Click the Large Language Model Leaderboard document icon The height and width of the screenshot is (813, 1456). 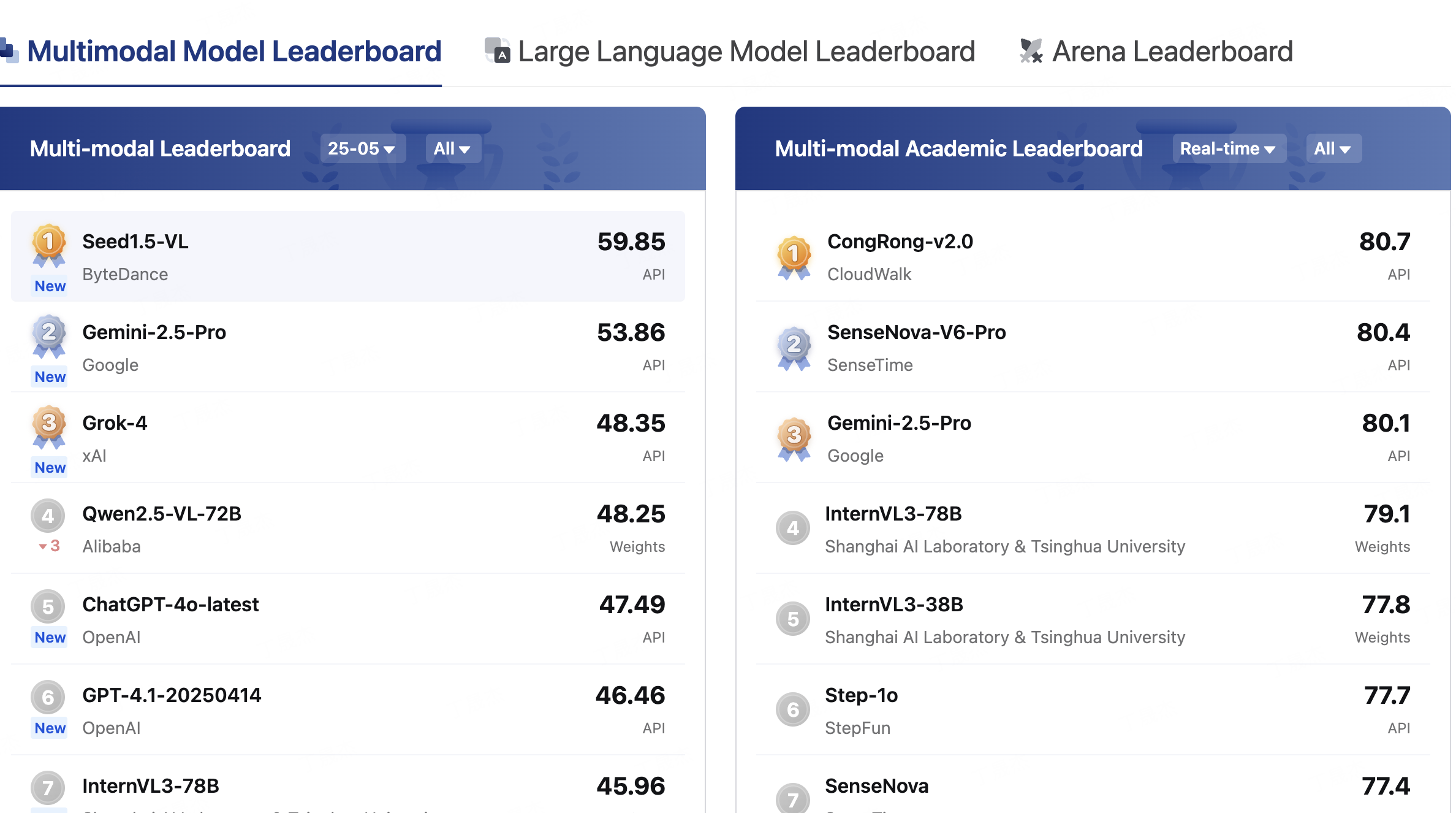coord(496,52)
